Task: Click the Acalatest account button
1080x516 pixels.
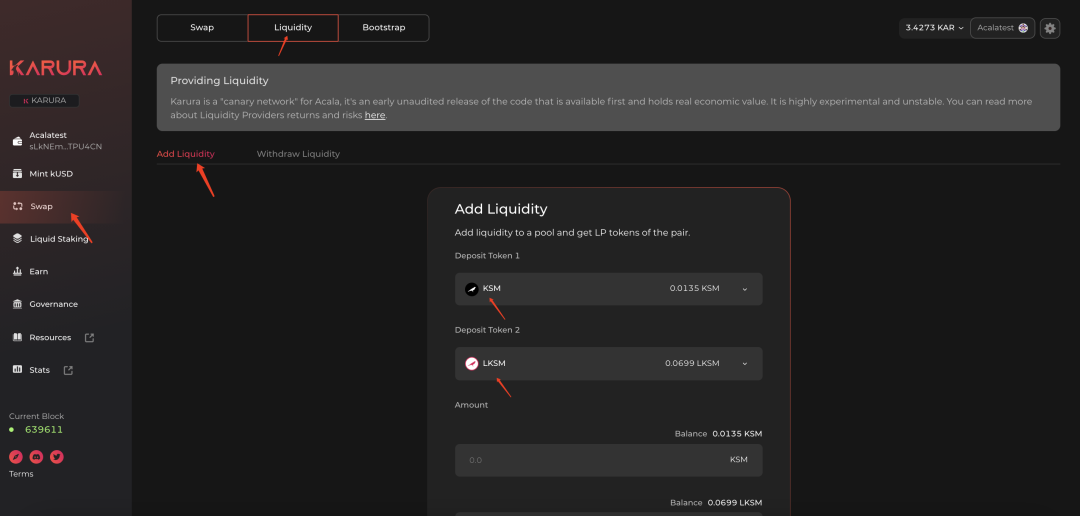Action: click(x=1002, y=28)
